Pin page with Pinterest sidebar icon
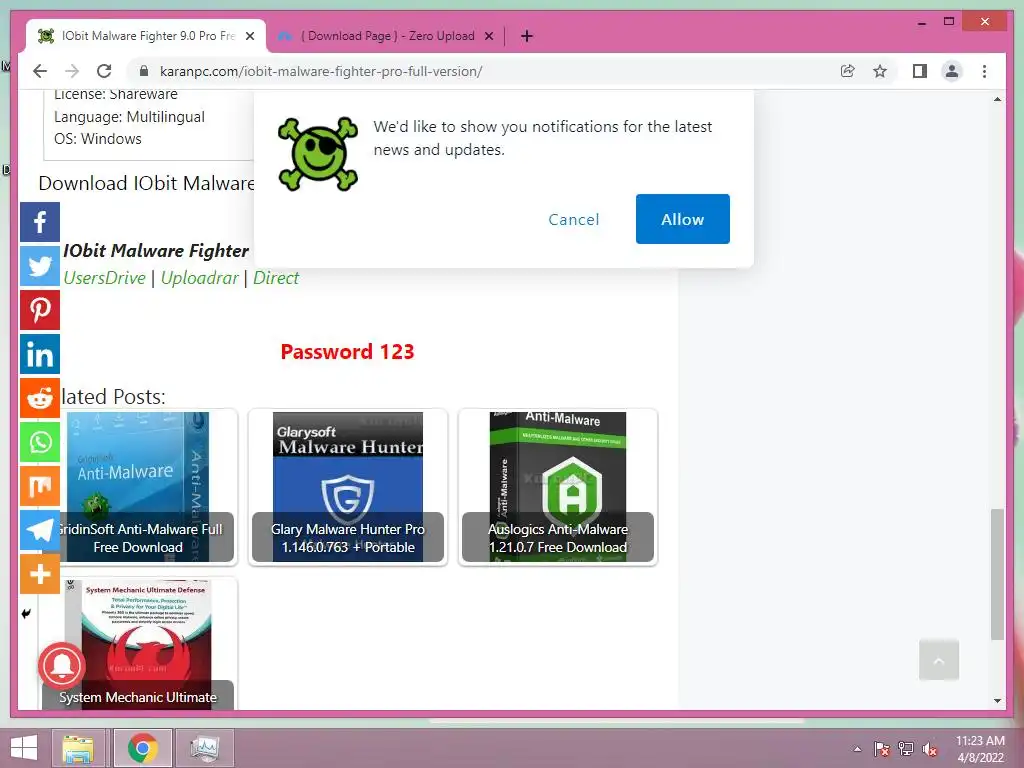This screenshot has height=768, width=1024. click(40, 310)
